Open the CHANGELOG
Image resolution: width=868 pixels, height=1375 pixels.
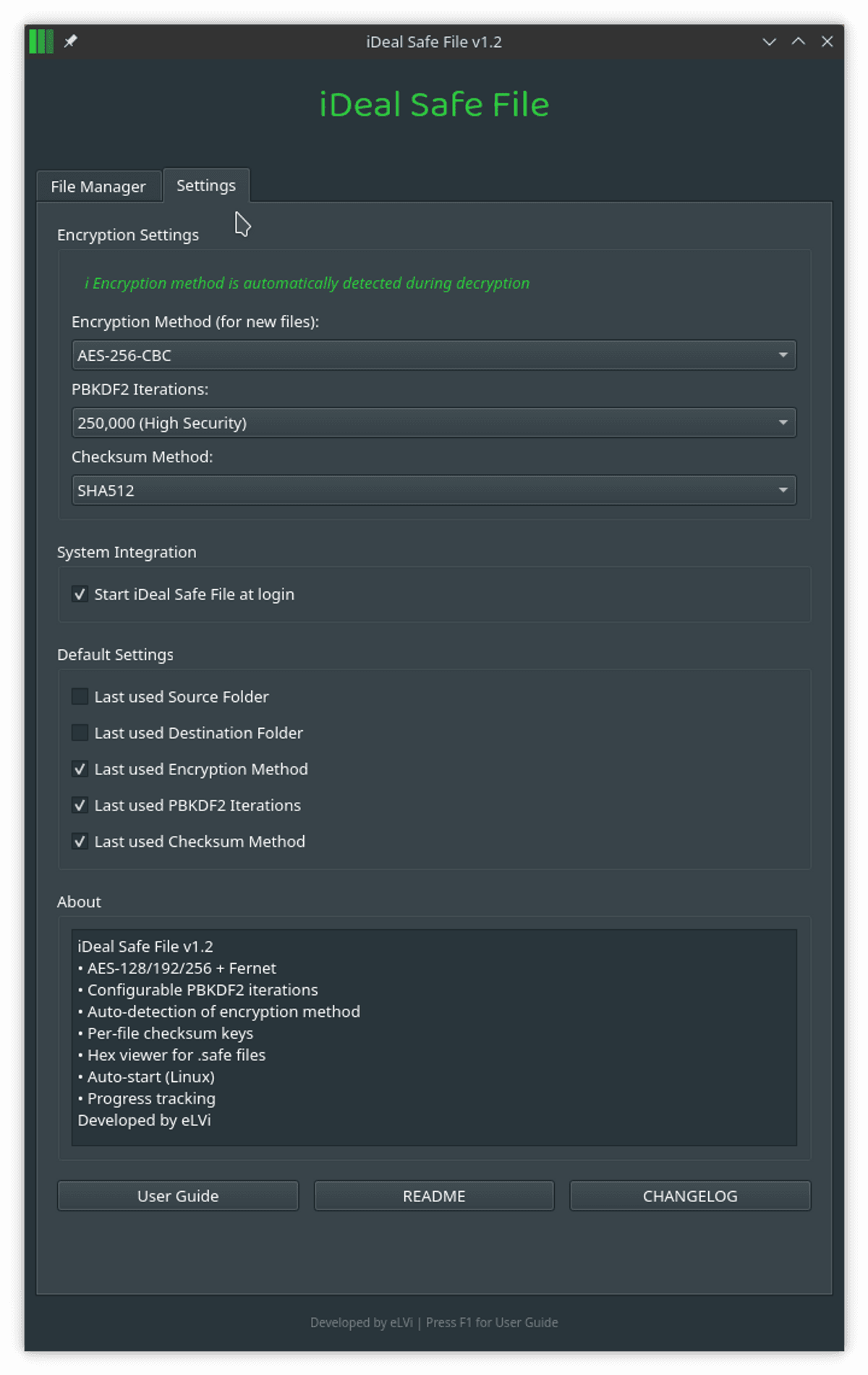pyautogui.click(x=690, y=1196)
